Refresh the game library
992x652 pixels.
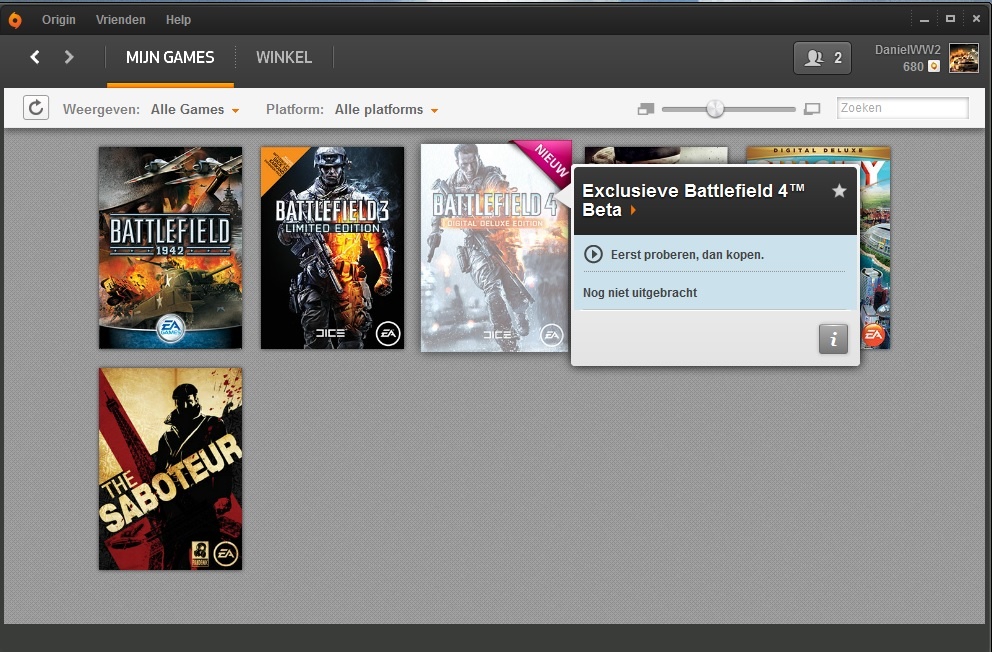(x=36, y=108)
